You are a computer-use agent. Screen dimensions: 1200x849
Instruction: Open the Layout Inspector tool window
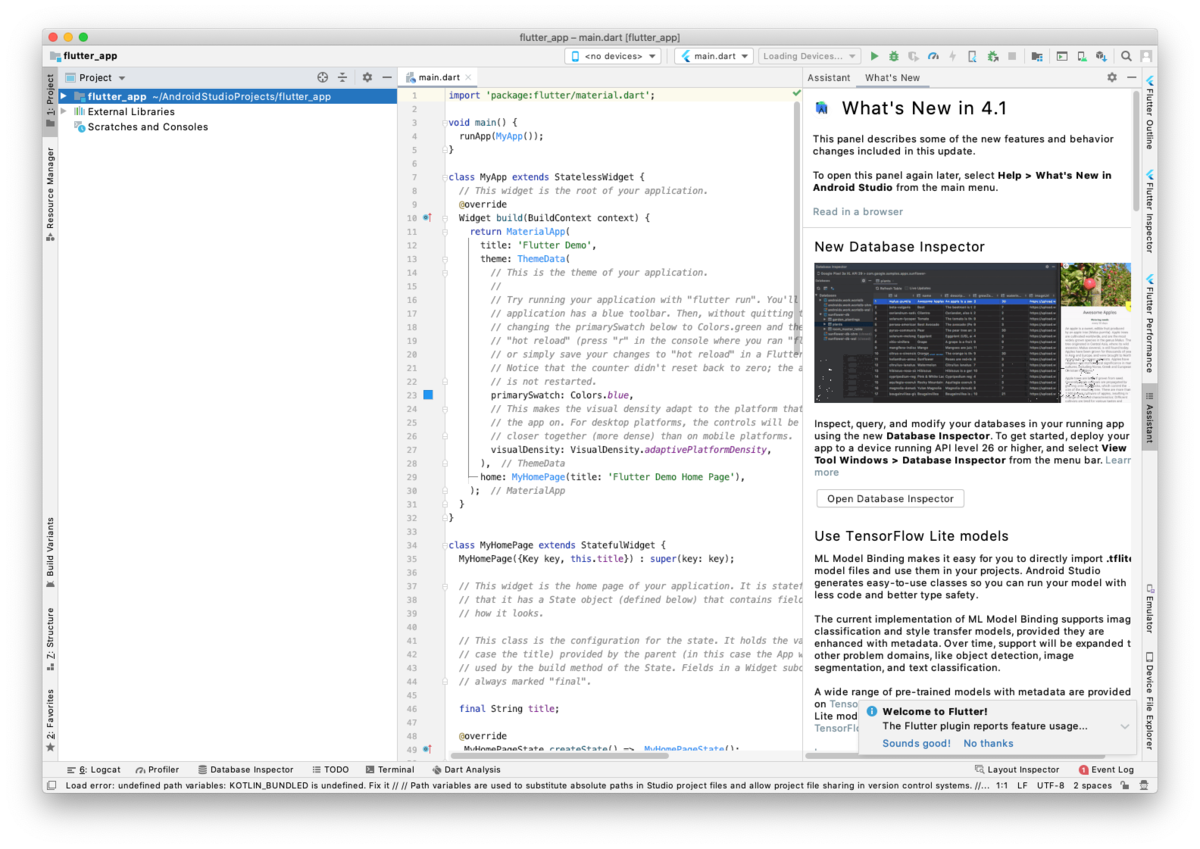1017,770
